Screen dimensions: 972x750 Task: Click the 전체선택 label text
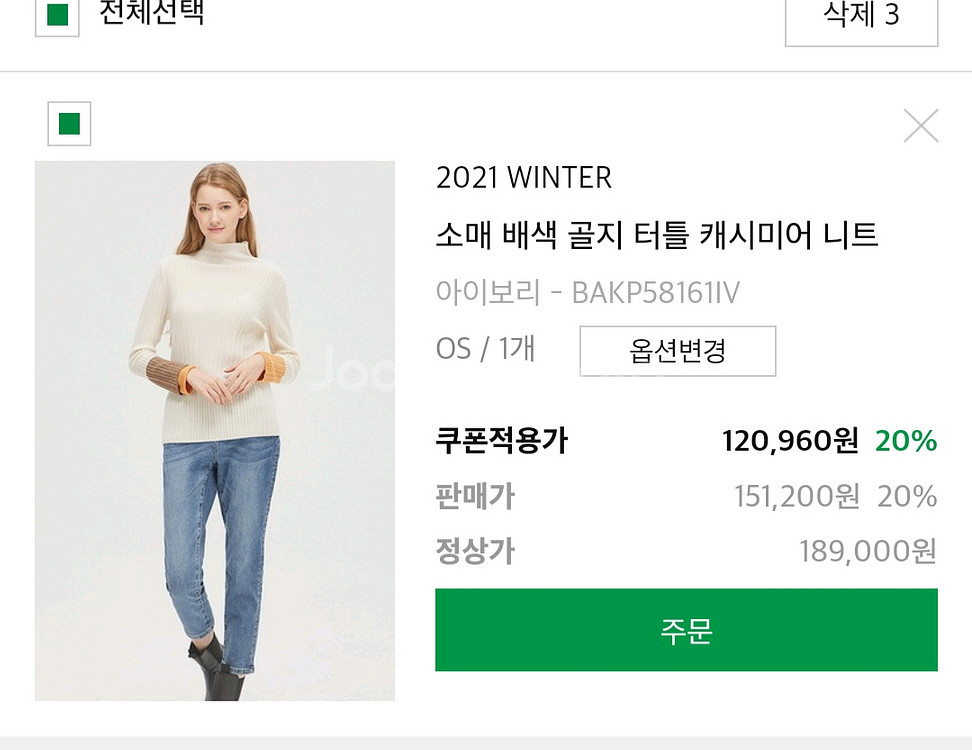tap(151, 12)
